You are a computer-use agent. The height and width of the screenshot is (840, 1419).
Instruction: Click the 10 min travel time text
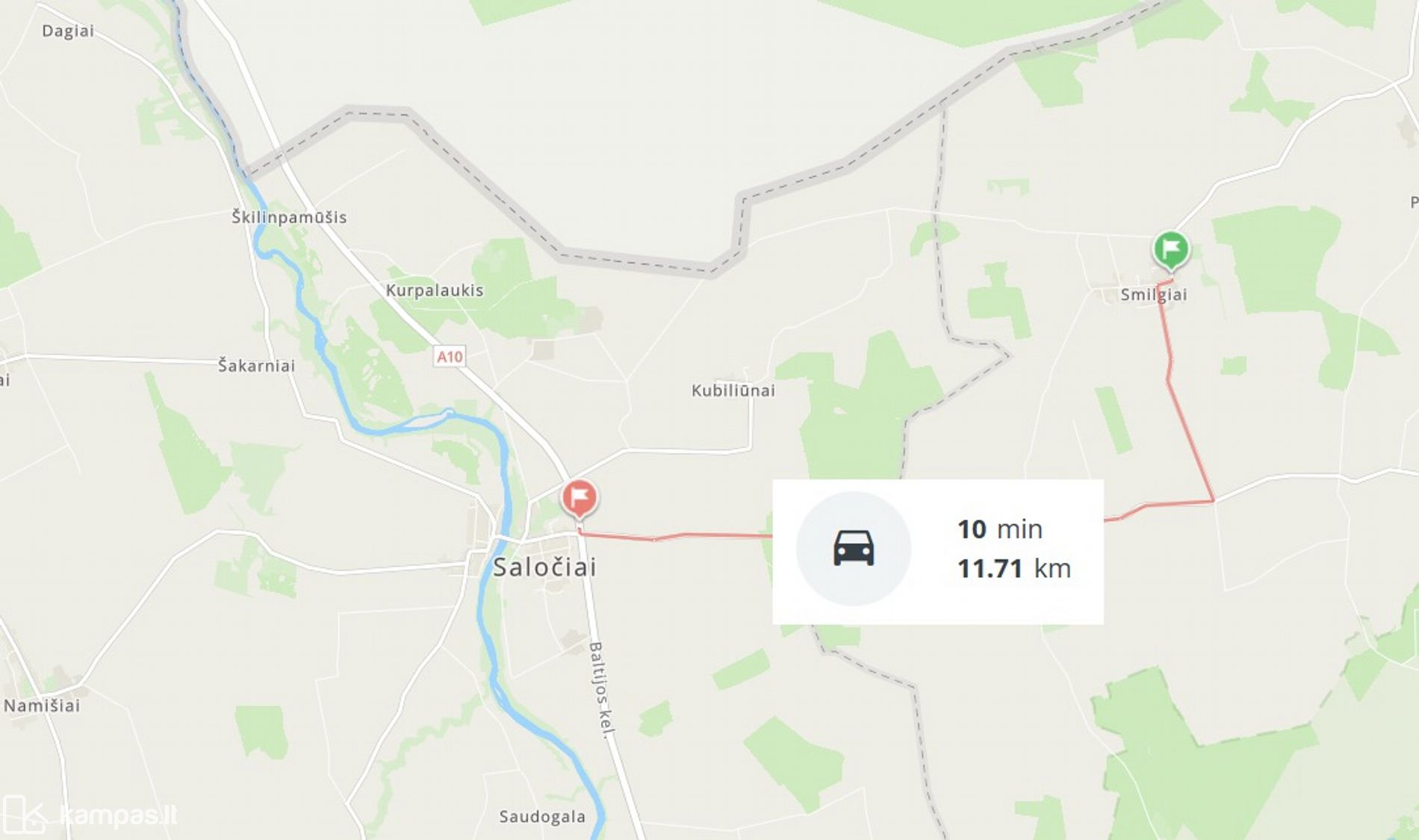coord(1000,529)
